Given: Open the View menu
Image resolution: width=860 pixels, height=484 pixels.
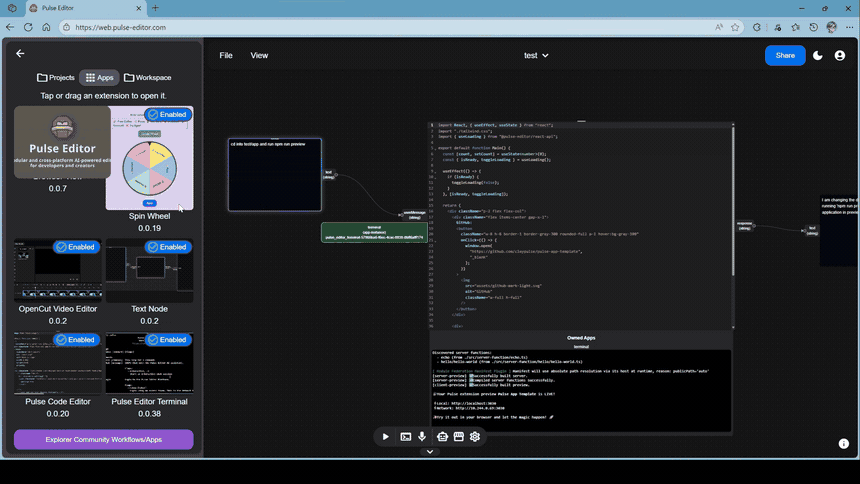Looking at the screenshot, I should point(259,56).
